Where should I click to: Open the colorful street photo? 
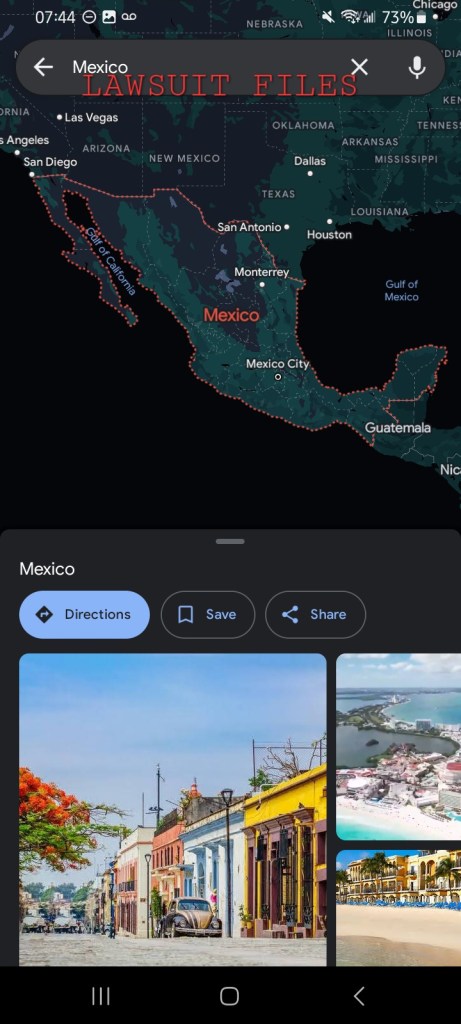(x=172, y=809)
